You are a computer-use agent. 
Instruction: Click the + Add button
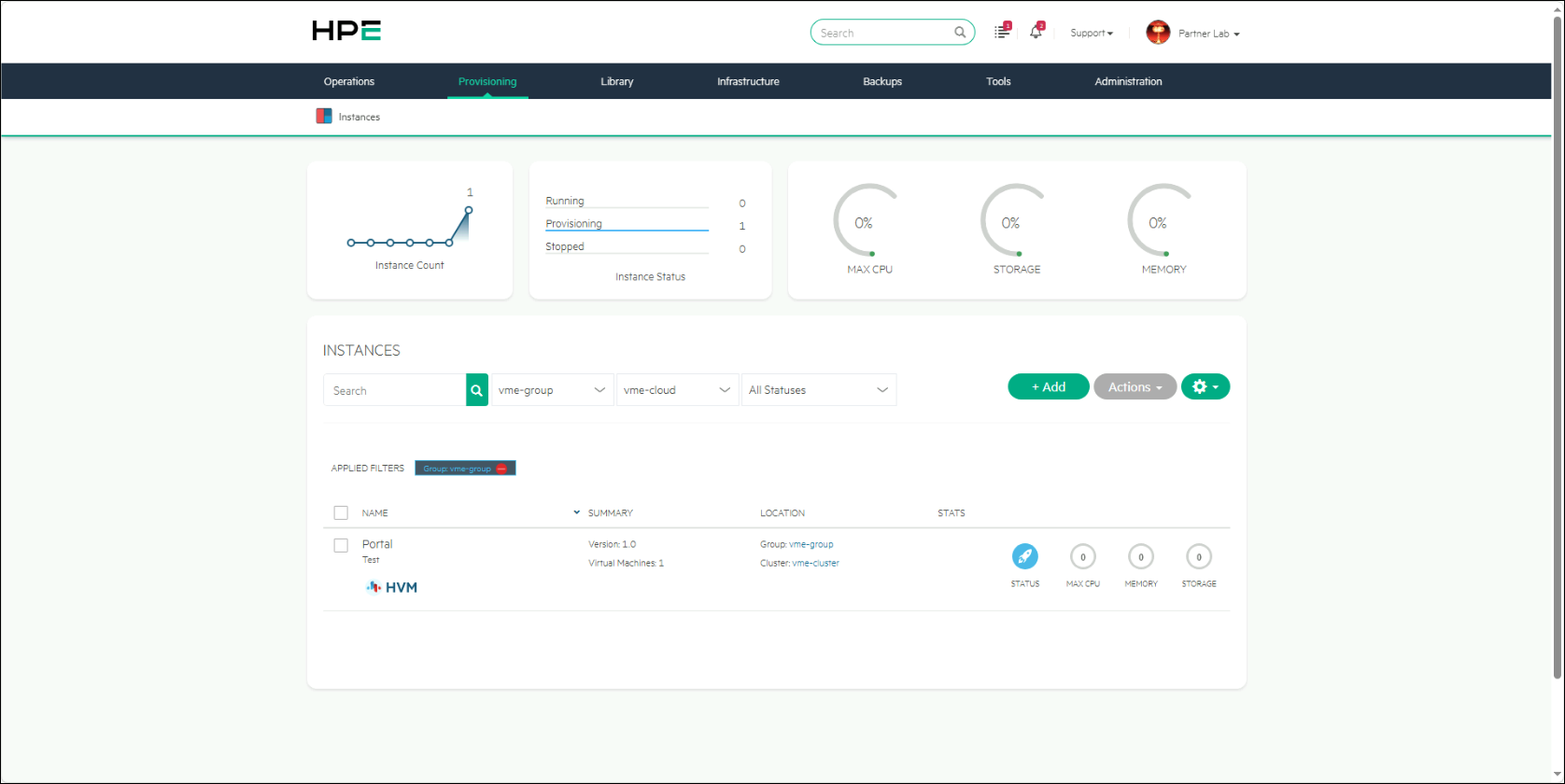pos(1049,386)
